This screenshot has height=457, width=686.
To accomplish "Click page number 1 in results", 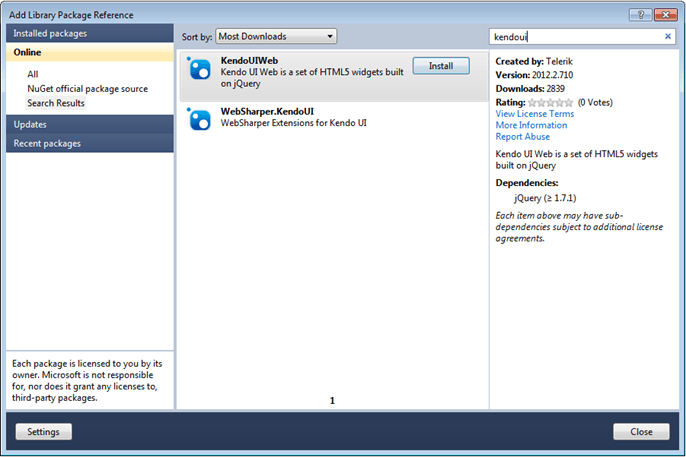I will [332, 401].
